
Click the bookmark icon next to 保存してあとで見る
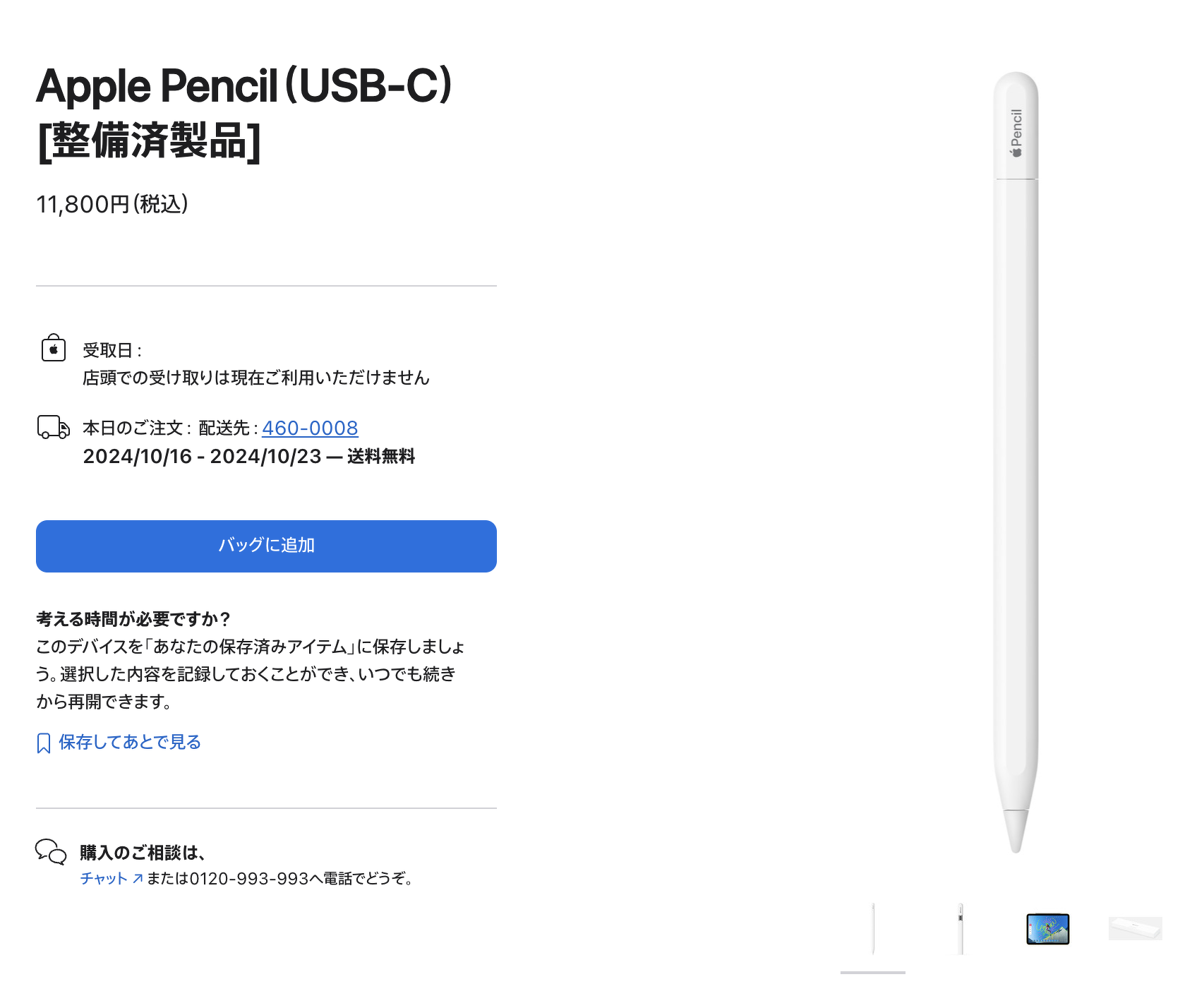[43, 741]
